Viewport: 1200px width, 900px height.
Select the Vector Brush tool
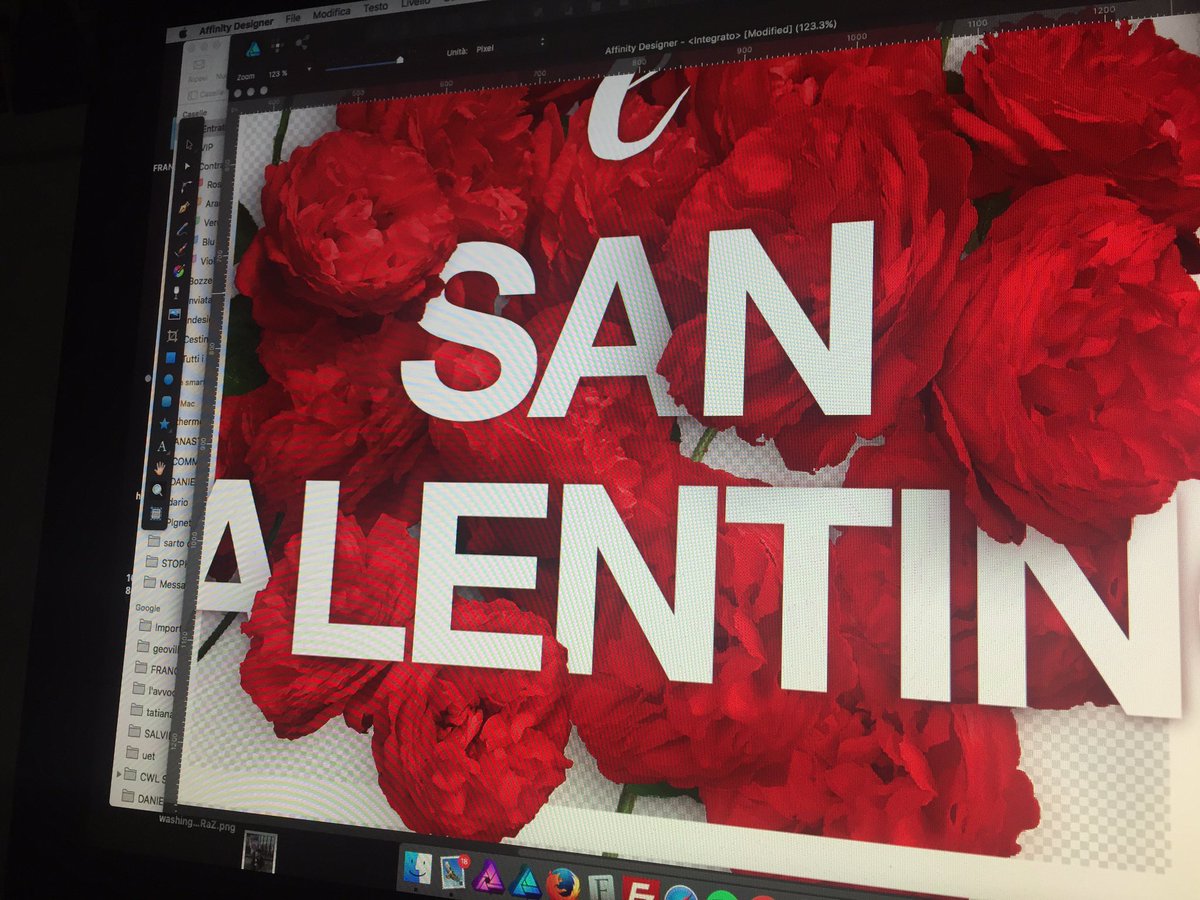click(181, 248)
